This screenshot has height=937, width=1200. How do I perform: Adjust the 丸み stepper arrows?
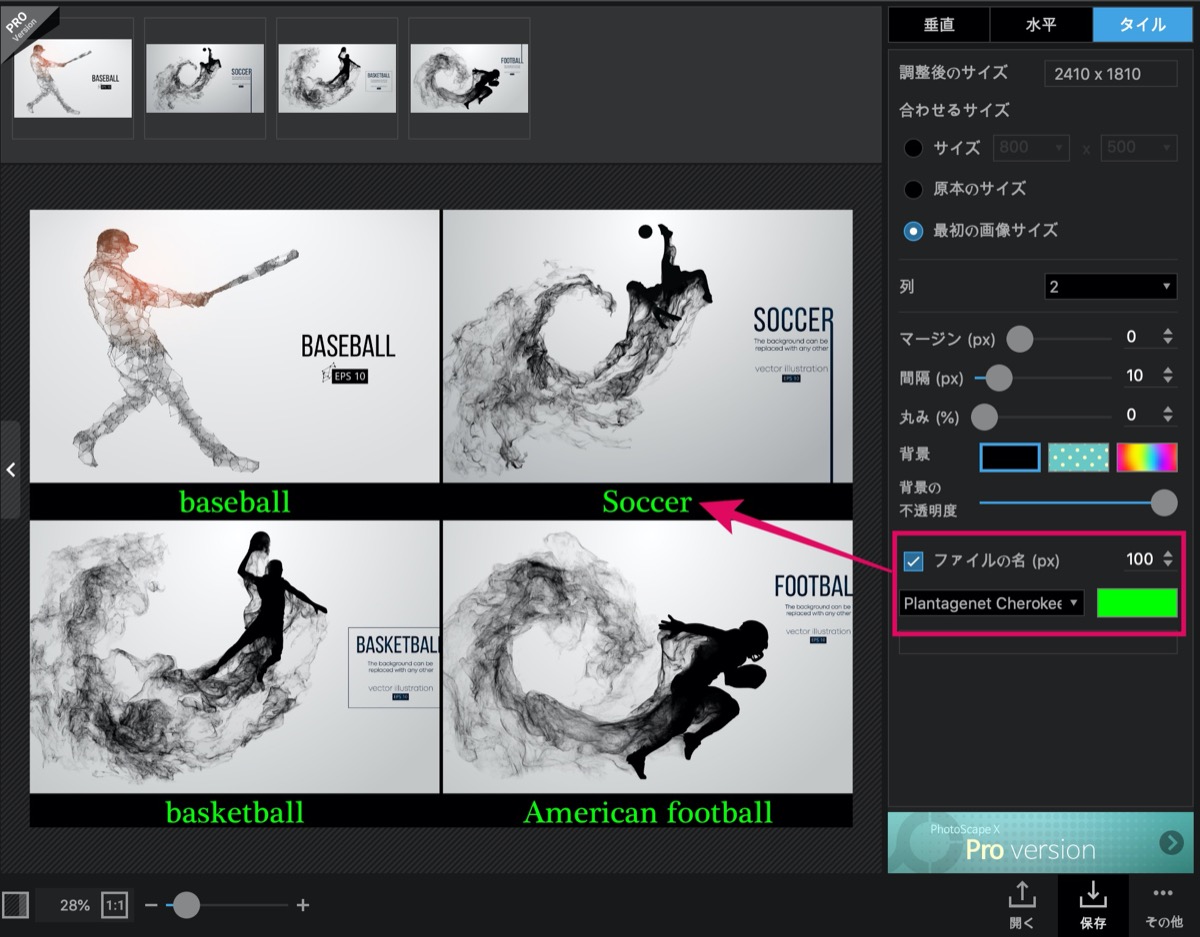point(1168,415)
